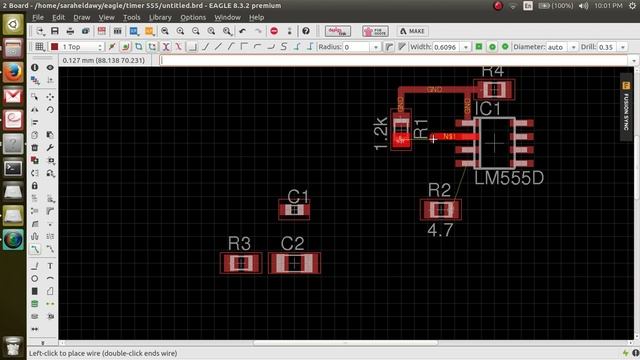This screenshot has width=640, height=360.
Task: Click the Grid settings icon
Action: click(40, 47)
